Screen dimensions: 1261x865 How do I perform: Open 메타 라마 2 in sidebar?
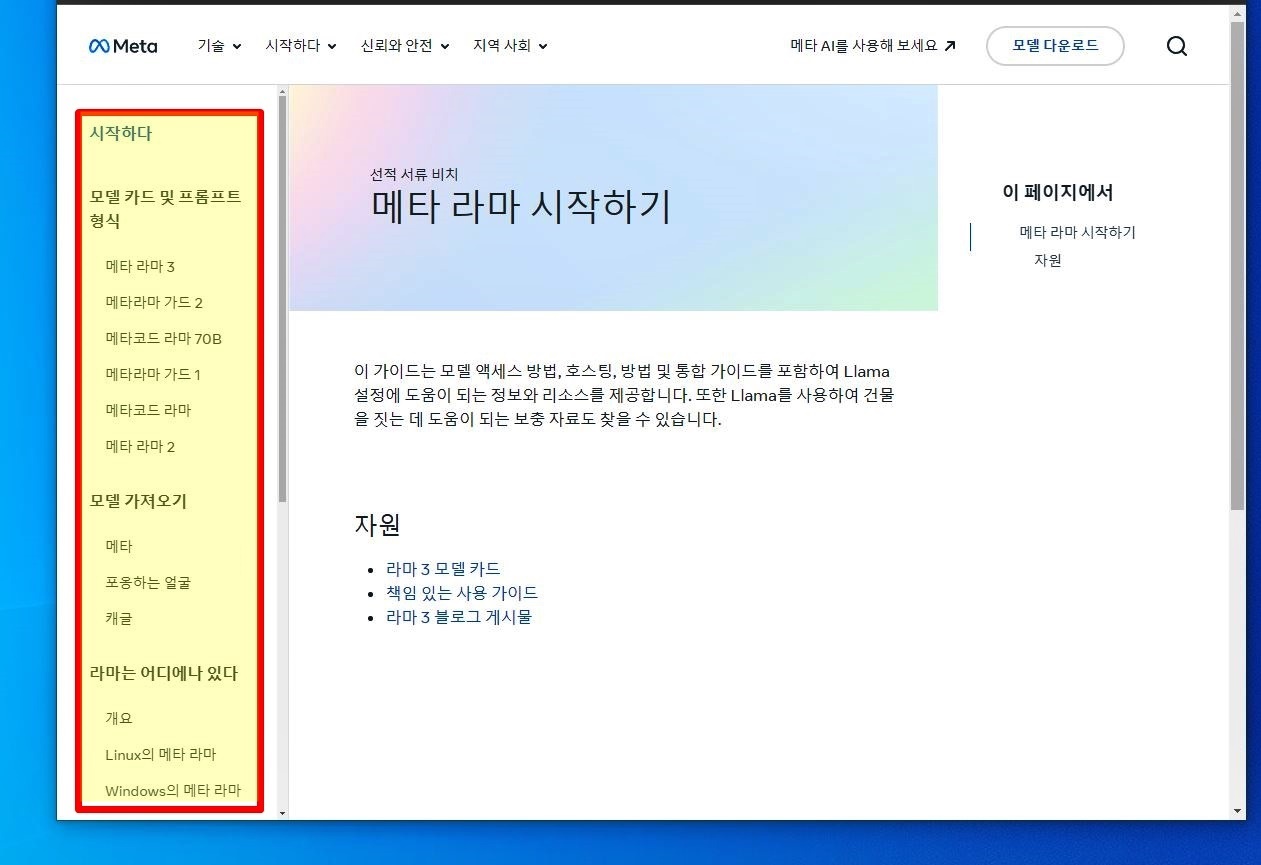click(140, 446)
